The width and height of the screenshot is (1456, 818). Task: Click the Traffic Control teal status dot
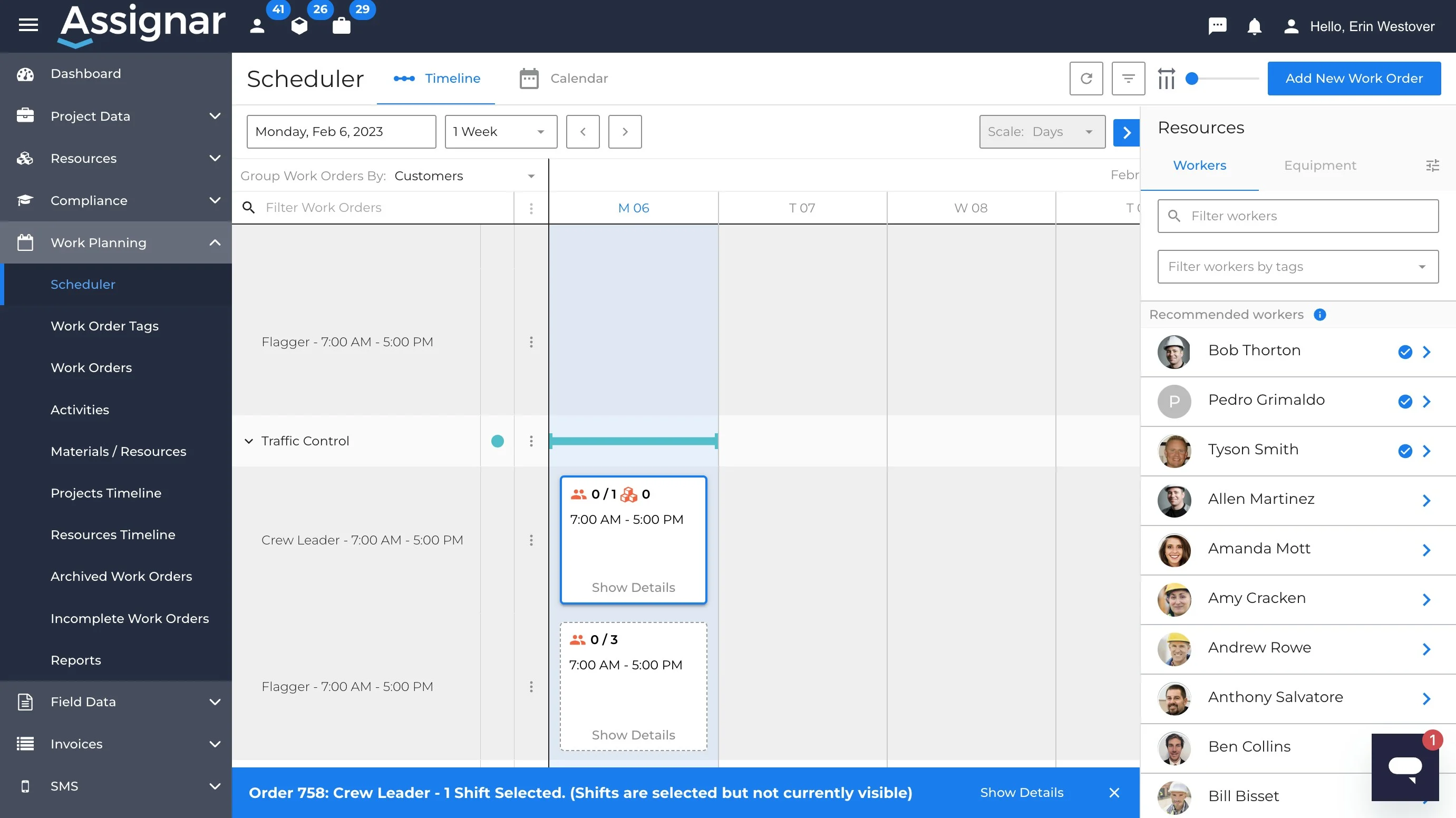497,441
